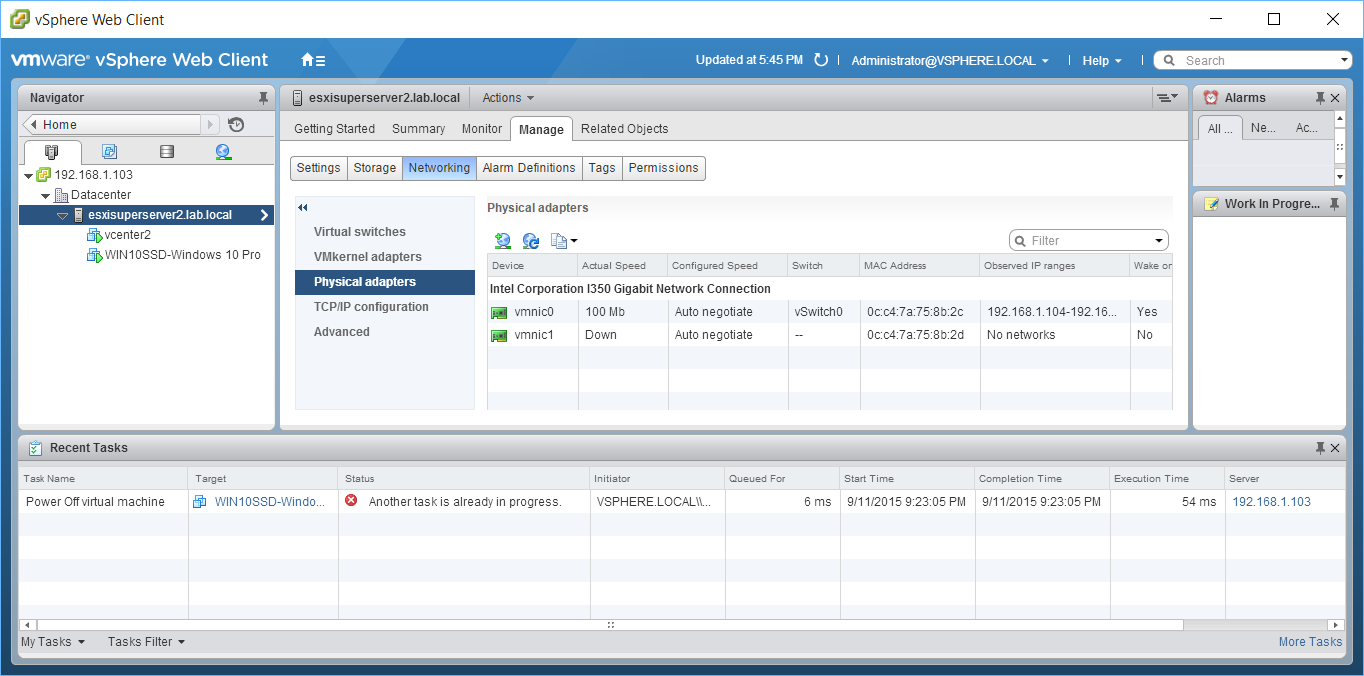Viewport: 1364px width, 676px height.
Task: Open the navigation history clock icon
Action: [x=236, y=125]
